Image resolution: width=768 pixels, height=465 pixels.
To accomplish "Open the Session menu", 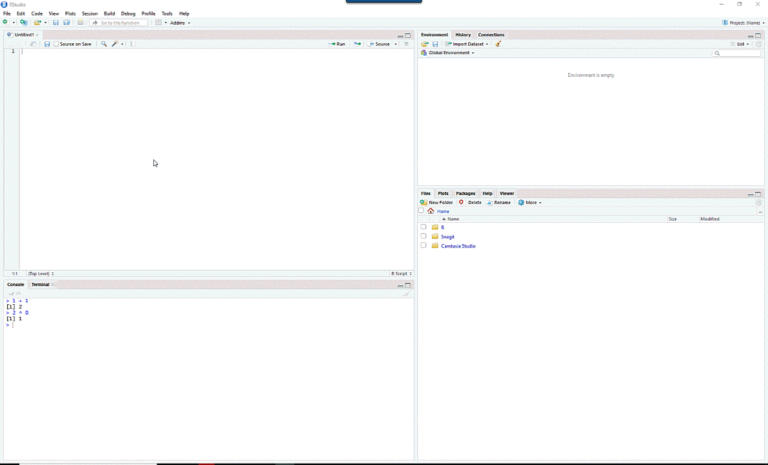I will click(x=90, y=13).
